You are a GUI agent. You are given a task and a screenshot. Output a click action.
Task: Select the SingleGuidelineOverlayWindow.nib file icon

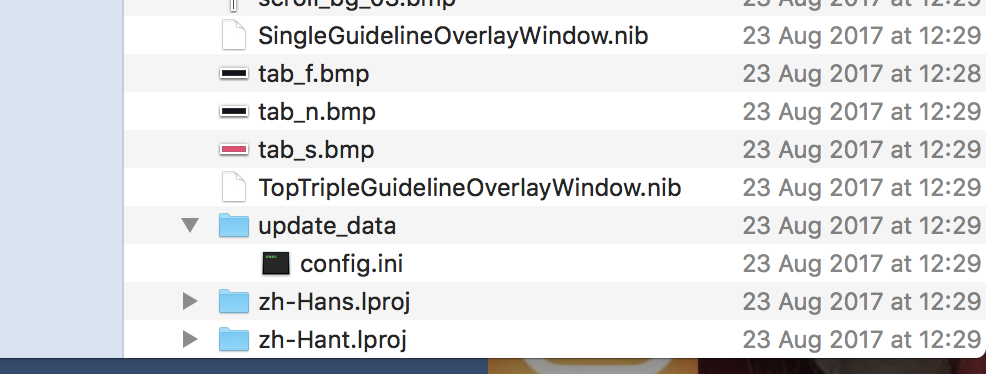(x=234, y=35)
